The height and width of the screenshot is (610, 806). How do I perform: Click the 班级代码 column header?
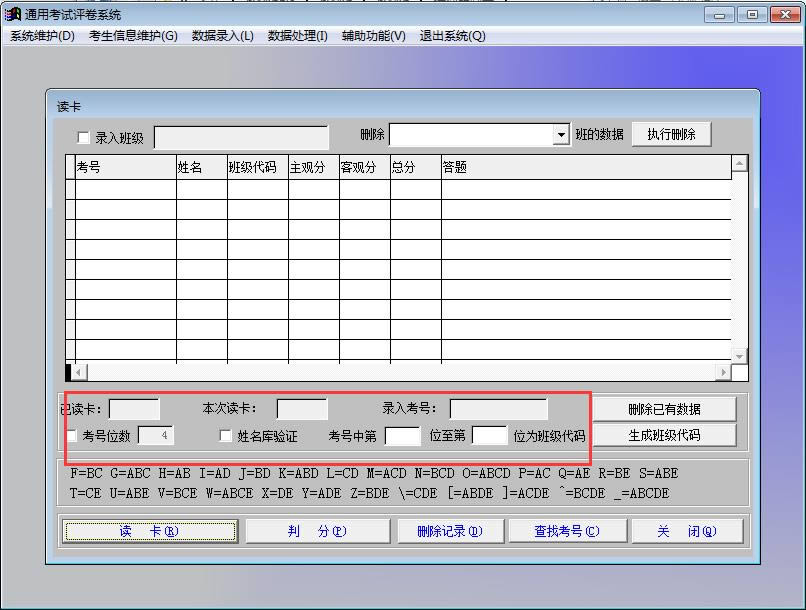pos(258,167)
